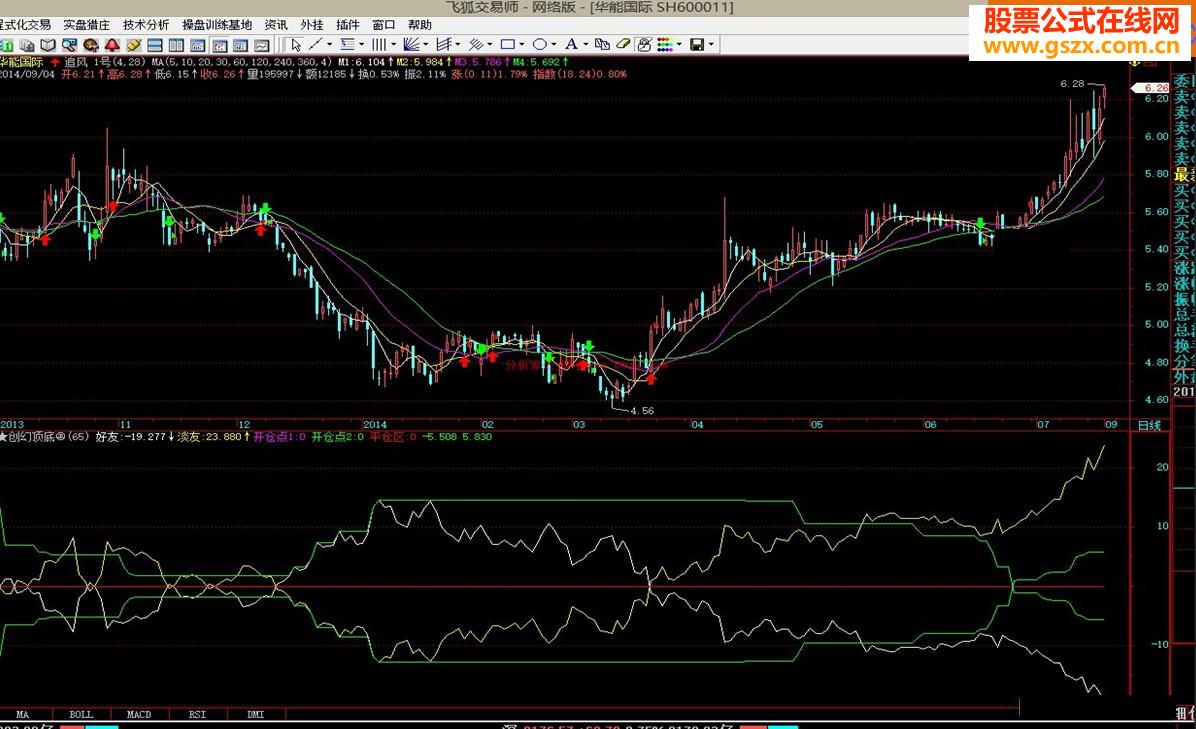Expand the color palette dropdown arrow
This screenshot has width=1196, height=729.
coord(680,45)
